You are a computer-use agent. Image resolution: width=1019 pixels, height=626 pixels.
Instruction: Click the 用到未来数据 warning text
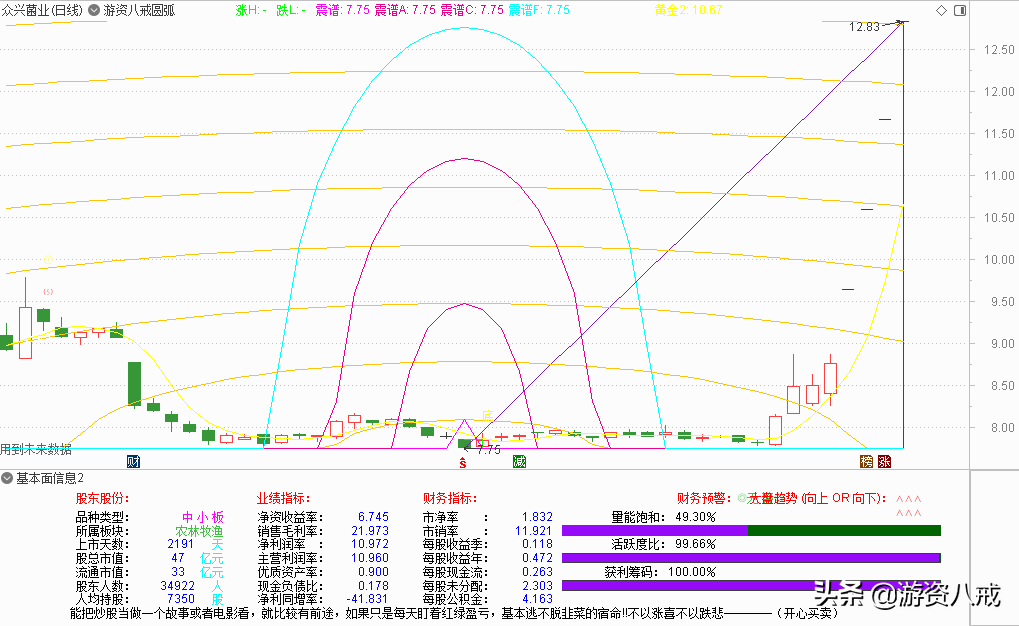coord(36,449)
